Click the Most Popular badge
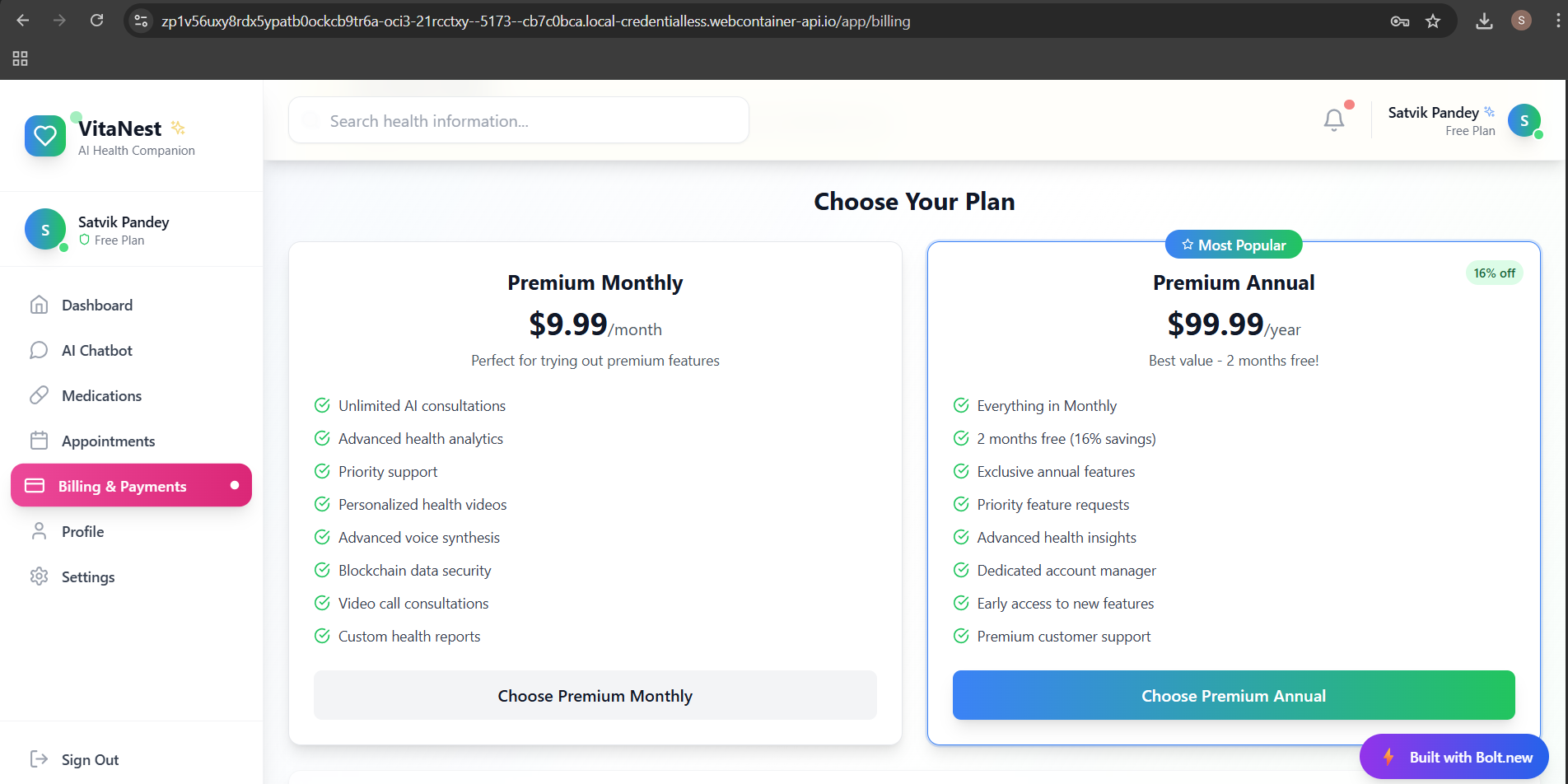Screen dimensions: 1568x784 [x=1234, y=245]
